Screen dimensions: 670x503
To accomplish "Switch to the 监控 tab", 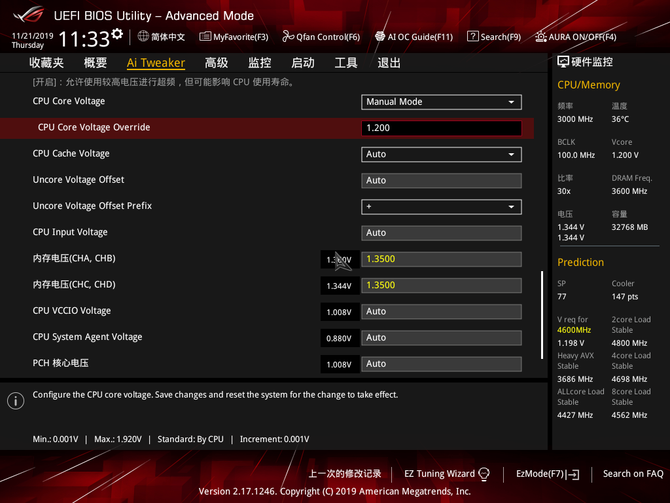I will tap(260, 63).
